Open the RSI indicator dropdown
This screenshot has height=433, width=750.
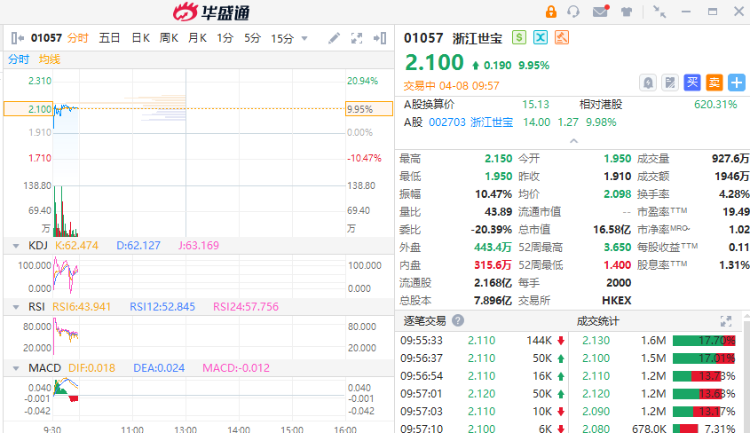tap(14, 307)
